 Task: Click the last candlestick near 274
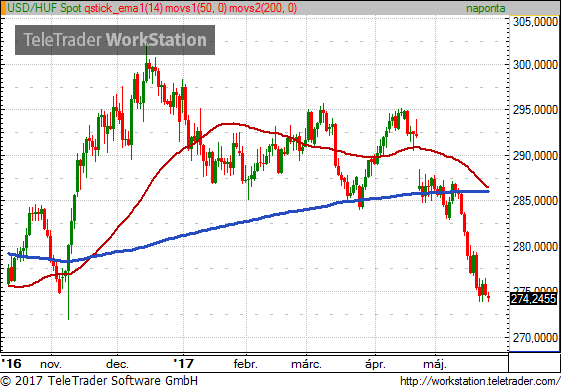point(488,297)
